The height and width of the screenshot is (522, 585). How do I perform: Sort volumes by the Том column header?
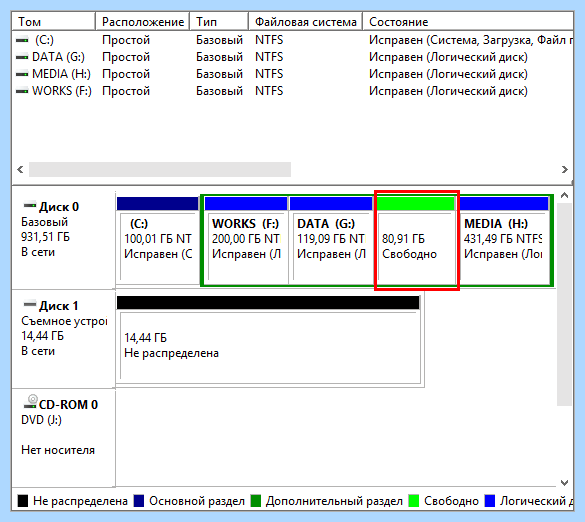[x=54, y=22]
